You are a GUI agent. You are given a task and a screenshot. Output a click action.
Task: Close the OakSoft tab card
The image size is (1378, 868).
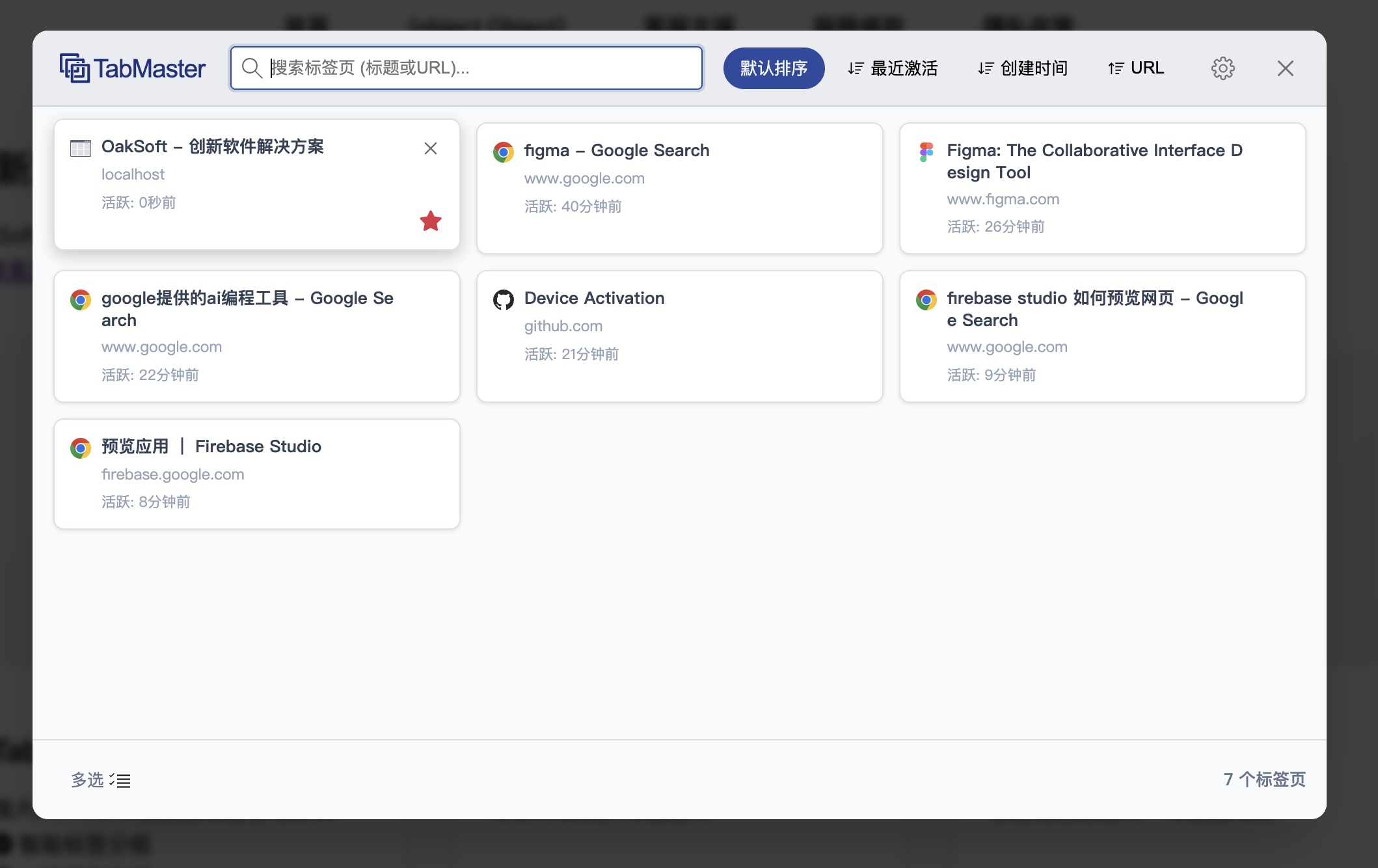click(430, 148)
